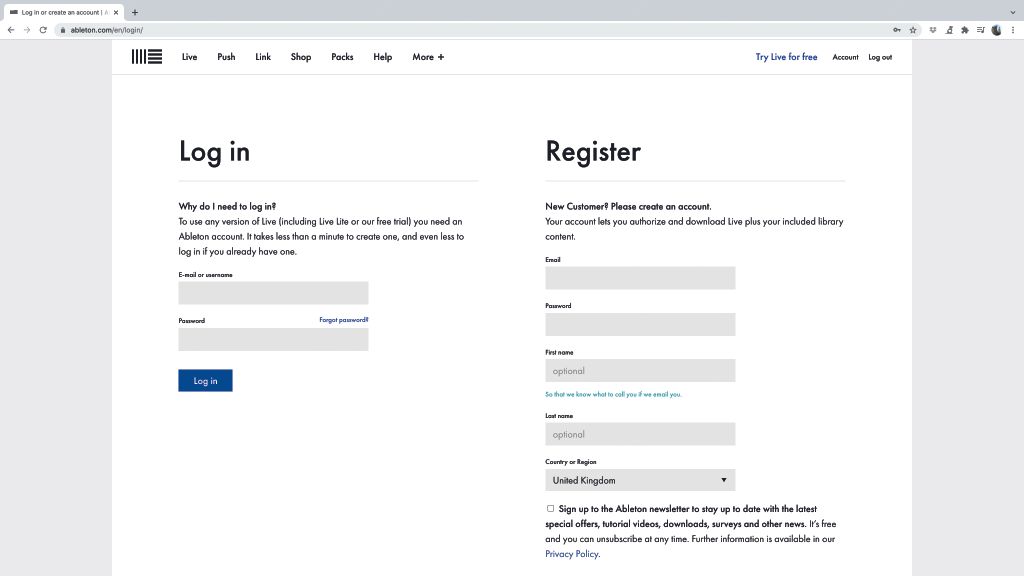Image resolution: width=1024 pixels, height=576 pixels.
Task: Click the Forgot password? link
Action: click(x=344, y=320)
